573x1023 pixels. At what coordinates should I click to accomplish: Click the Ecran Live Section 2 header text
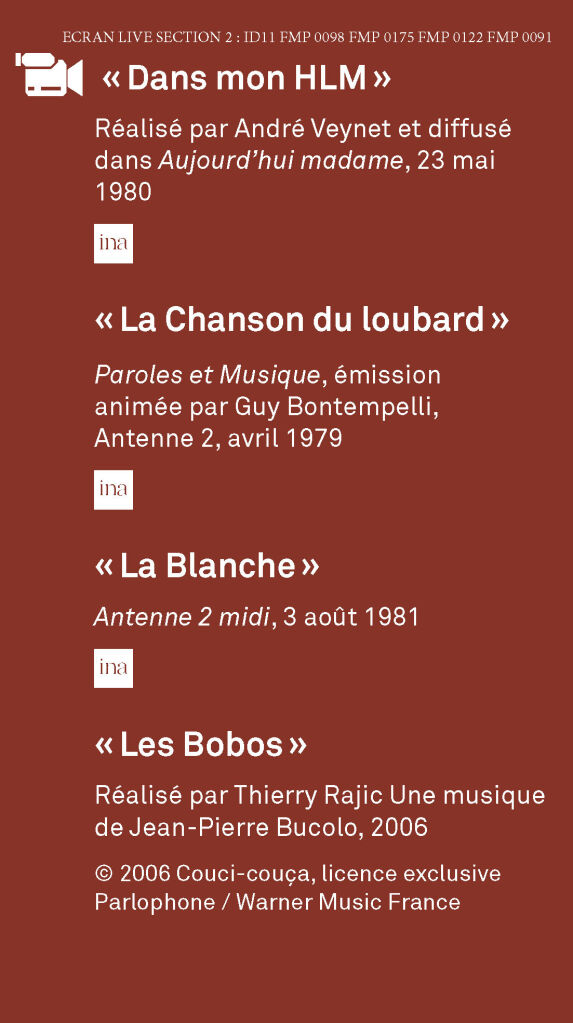pos(307,37)
